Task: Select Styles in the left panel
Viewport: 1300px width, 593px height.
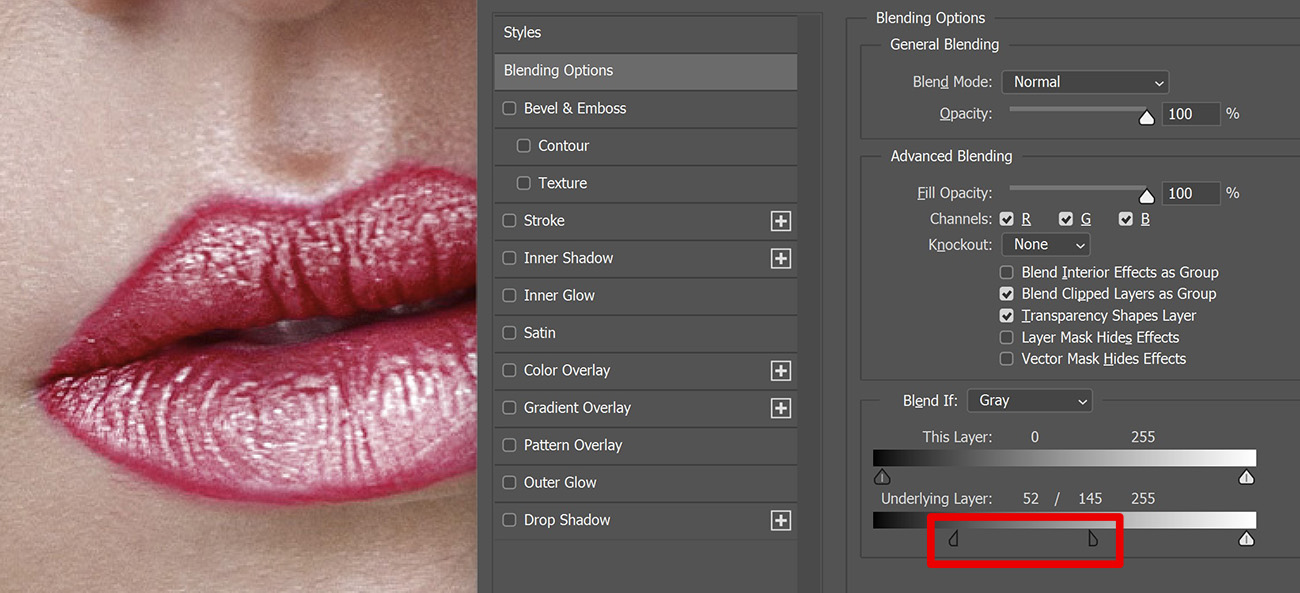Action: click(645, 32)
